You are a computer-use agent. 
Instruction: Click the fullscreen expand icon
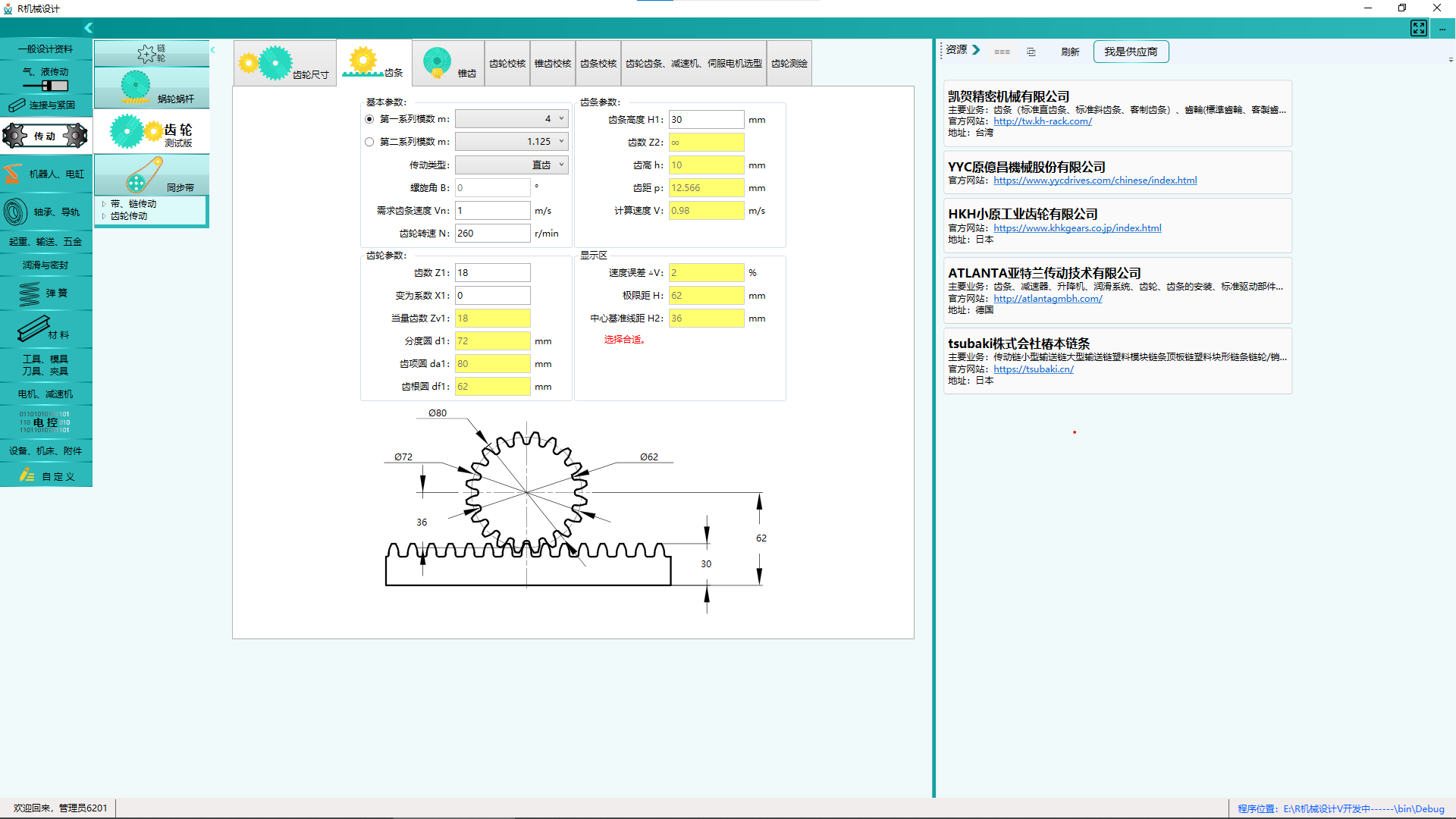[x=1418, y=28]
